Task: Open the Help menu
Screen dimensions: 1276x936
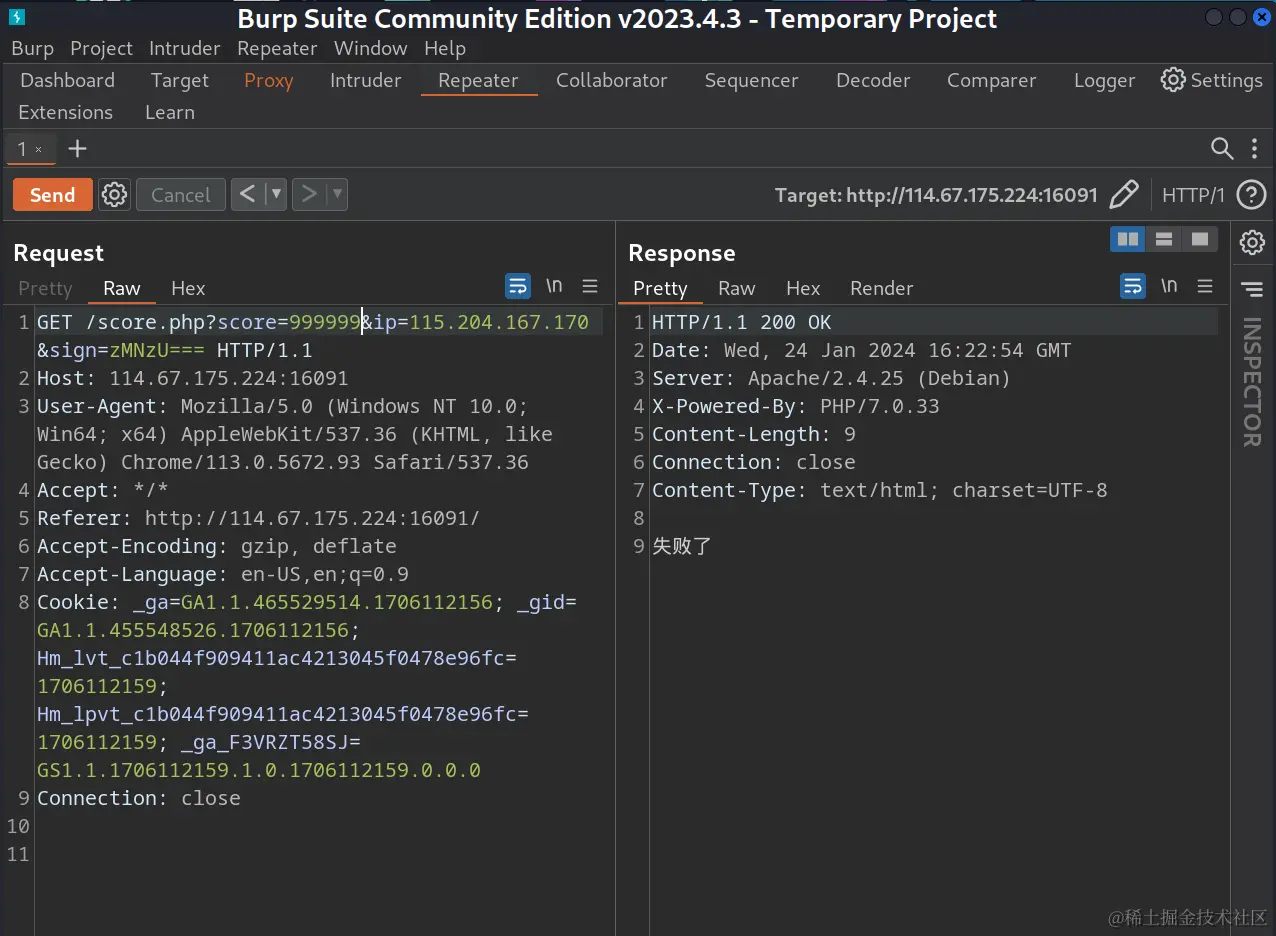Action: point(445,48)
